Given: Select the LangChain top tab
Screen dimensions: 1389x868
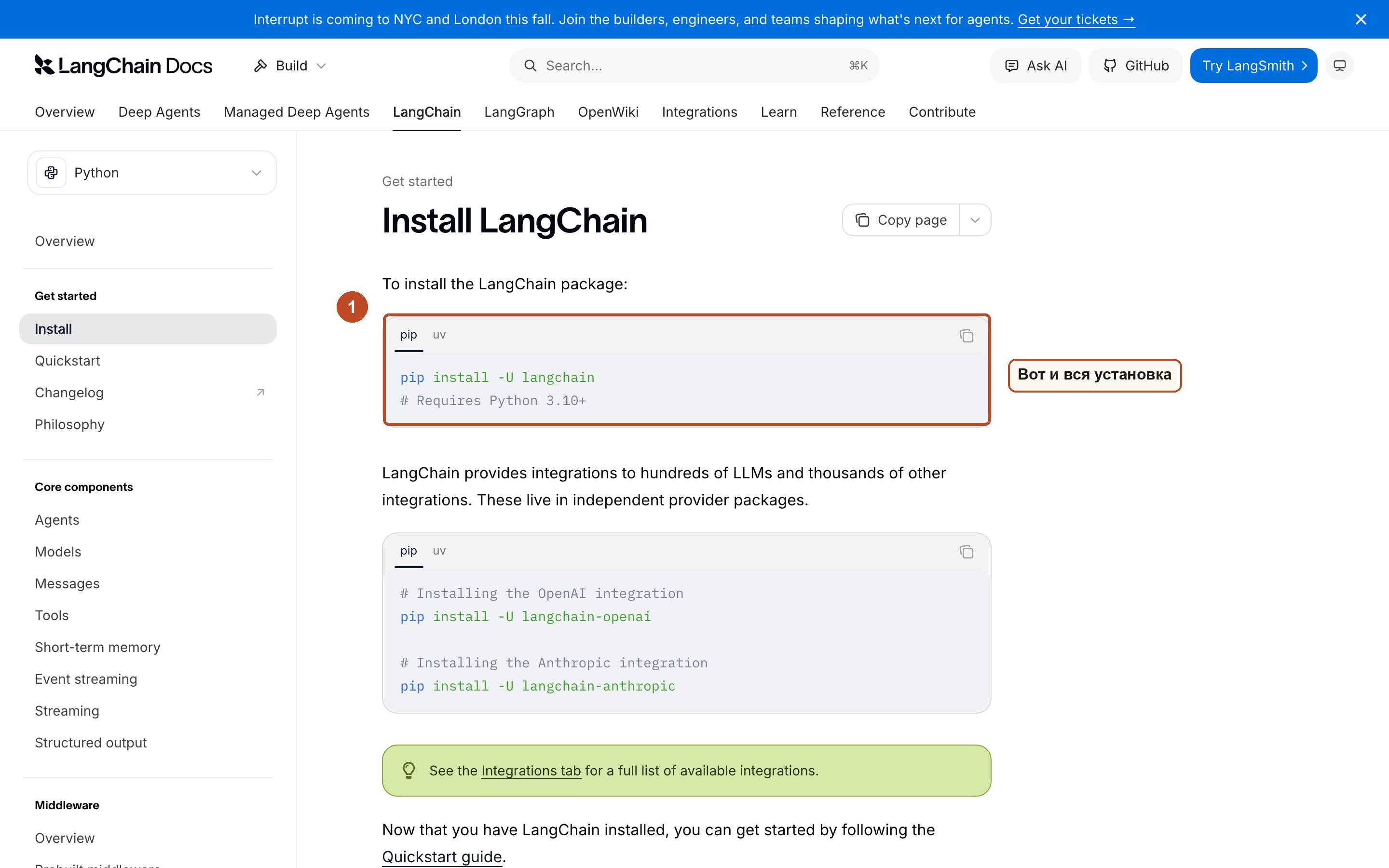Looking at the screenshot, I should tap(426, 112).
